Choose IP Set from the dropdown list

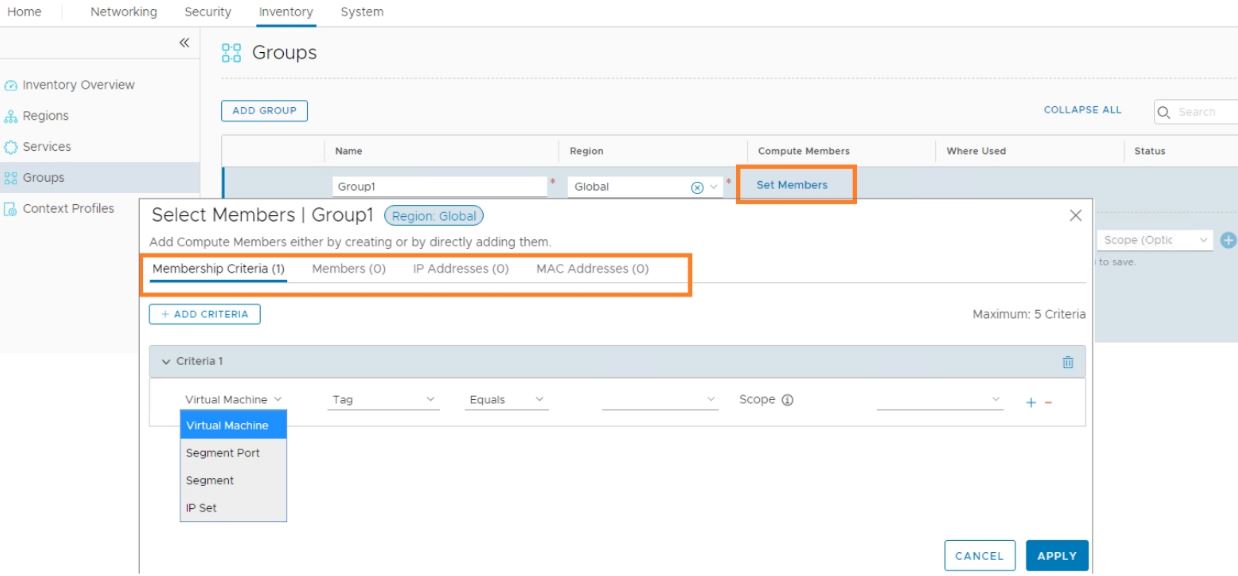pyautogui.click(x=201, y=508)
